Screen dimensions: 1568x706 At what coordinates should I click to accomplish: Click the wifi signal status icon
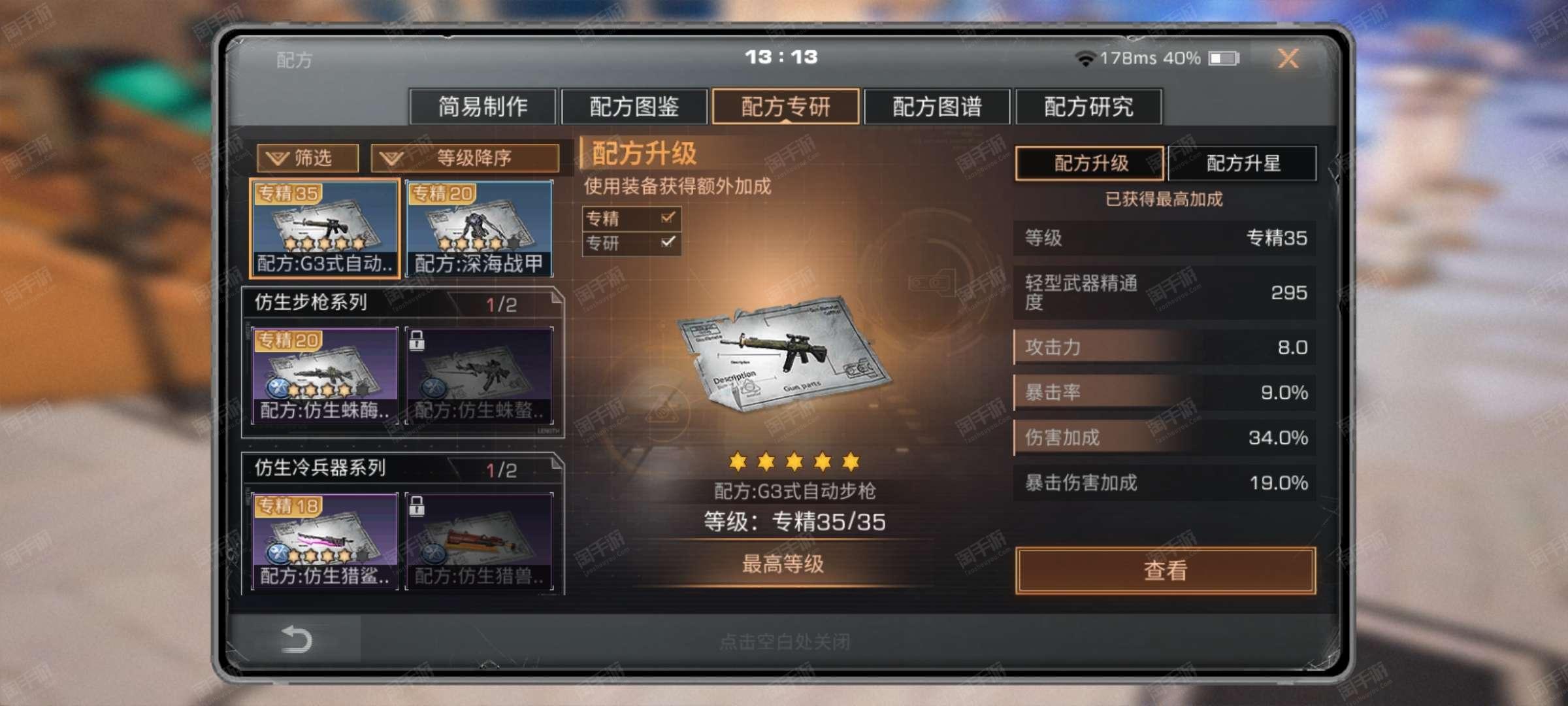[1085, 59]
